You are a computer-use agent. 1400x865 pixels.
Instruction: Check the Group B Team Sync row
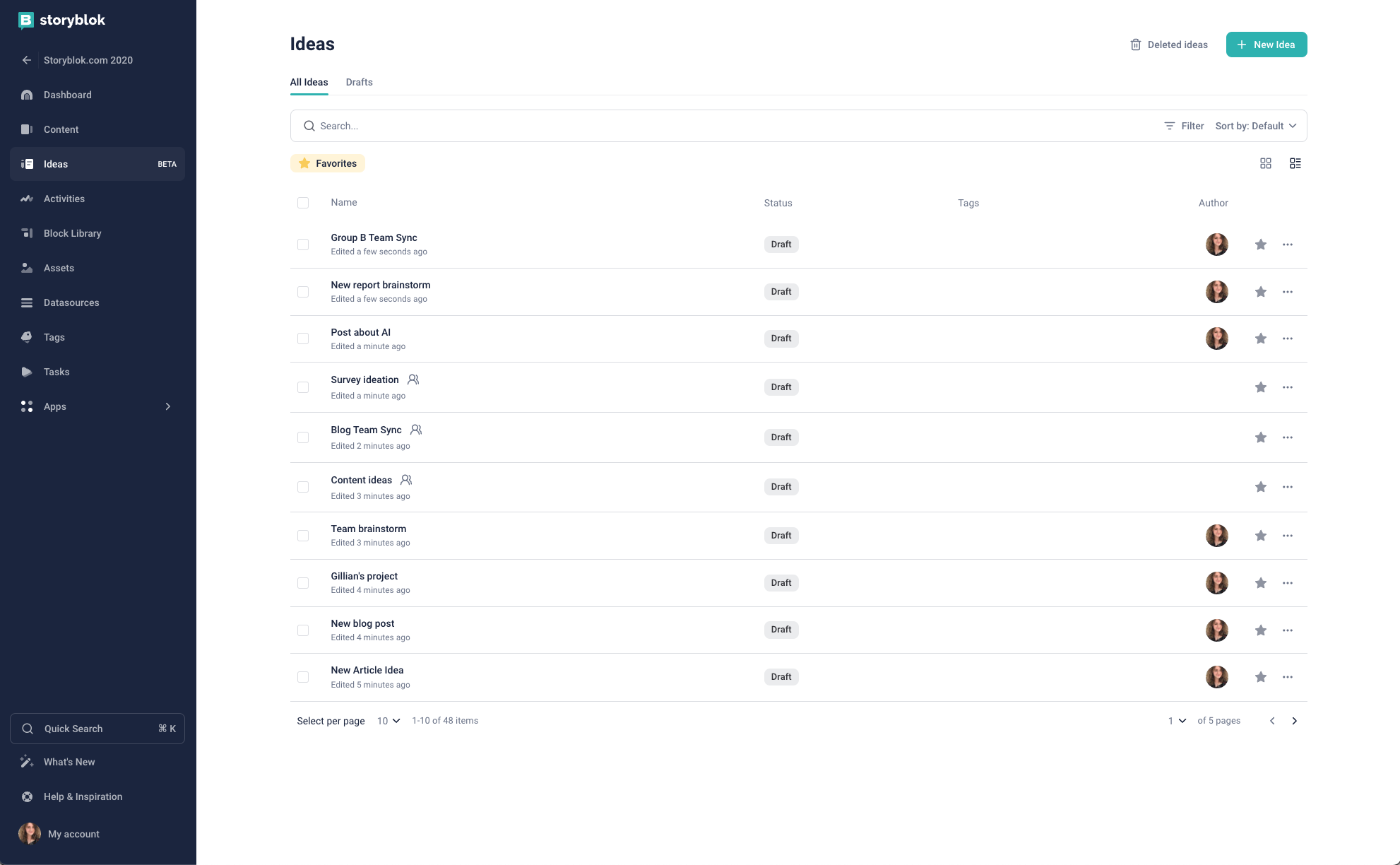pyautogui.click(x=303, y=245)
